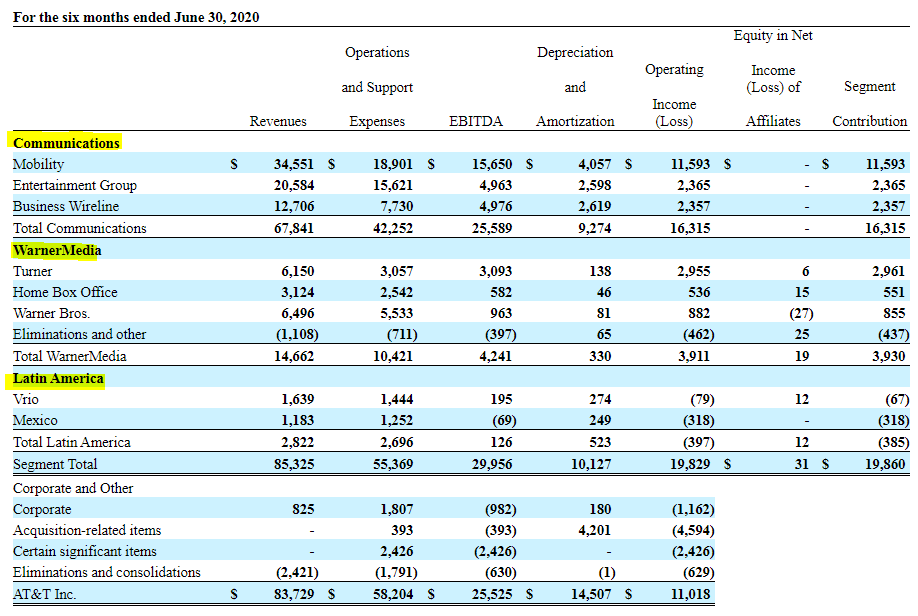The height and width of the screenshot is (616, 918).
Task: Click the Acquisition-related items row label
Action: click(87, 531)
